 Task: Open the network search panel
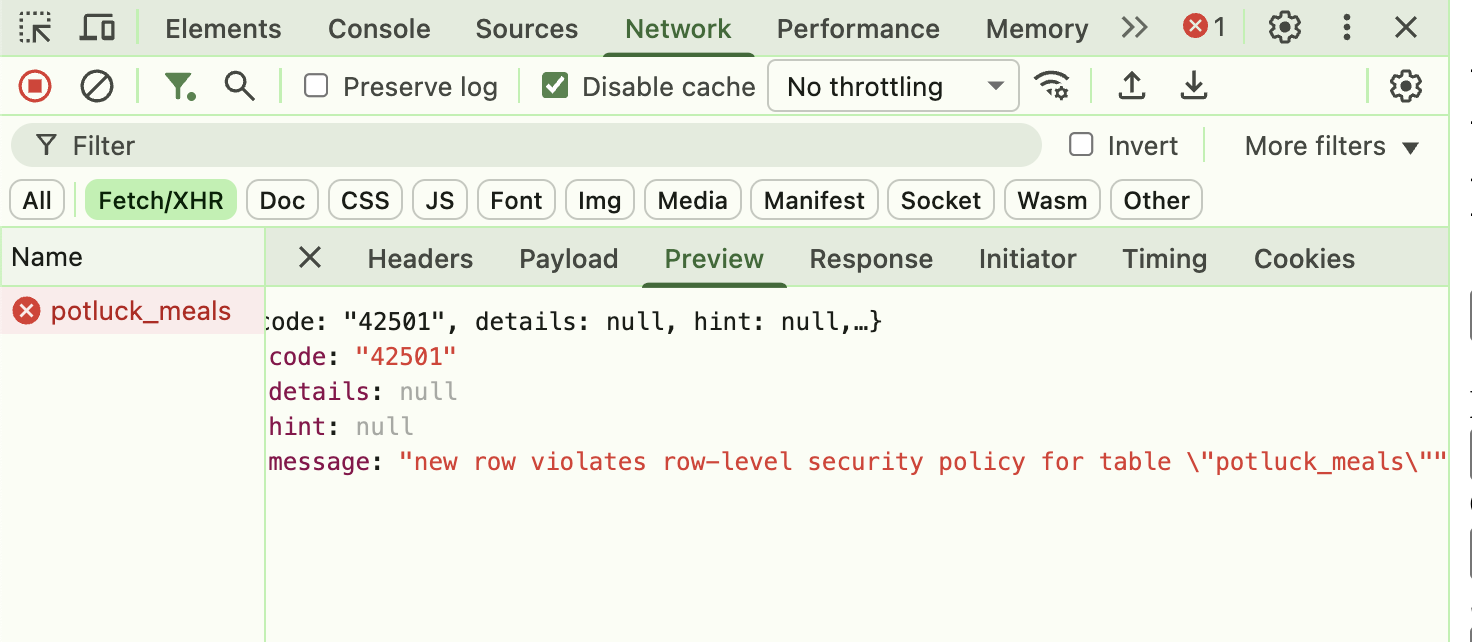pyautogui.click(x=239, y=86)
